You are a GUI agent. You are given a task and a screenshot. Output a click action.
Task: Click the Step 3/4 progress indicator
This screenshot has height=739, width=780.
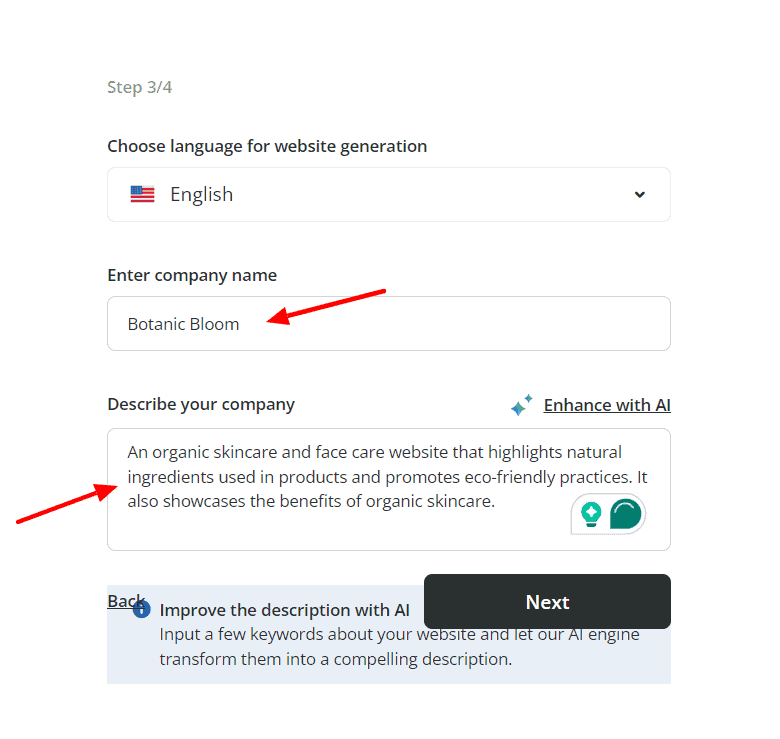[x=139, y=87]
